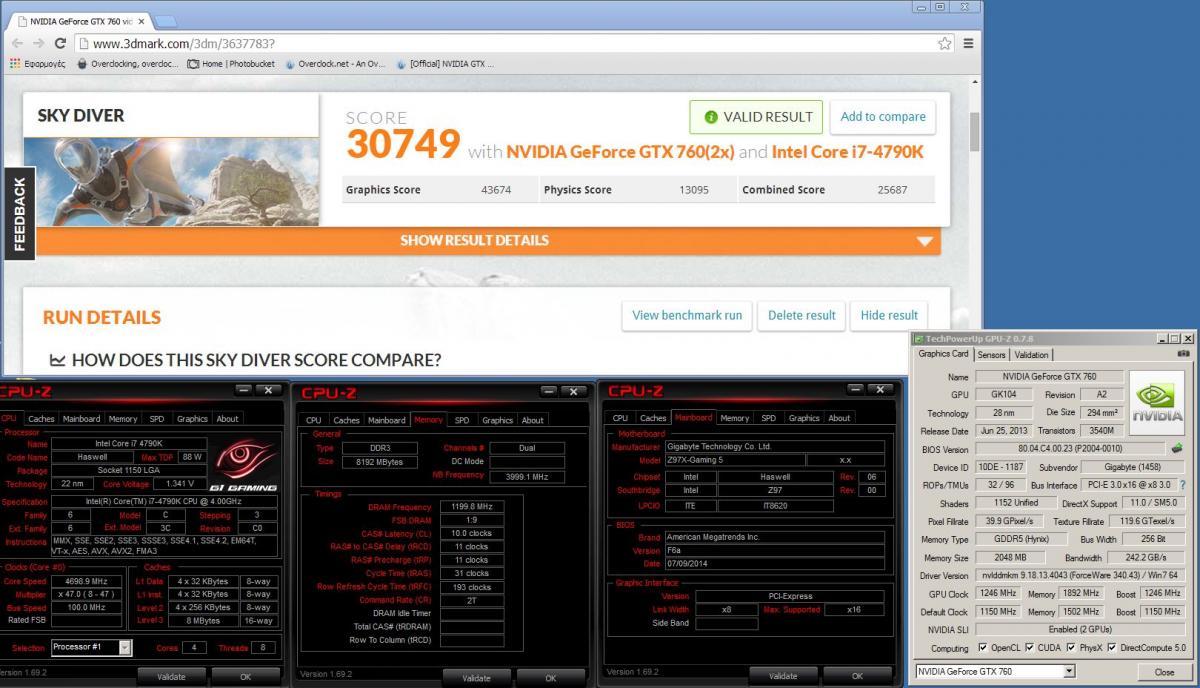The height and width of the screenshot is (688, 1200).
Task: Click View benchmark run
Action: pos(687,315)
